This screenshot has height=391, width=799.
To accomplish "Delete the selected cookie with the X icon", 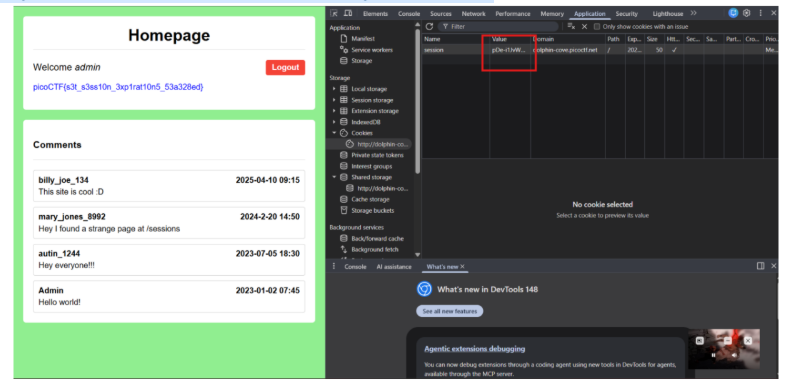I will tap(584, 27).
